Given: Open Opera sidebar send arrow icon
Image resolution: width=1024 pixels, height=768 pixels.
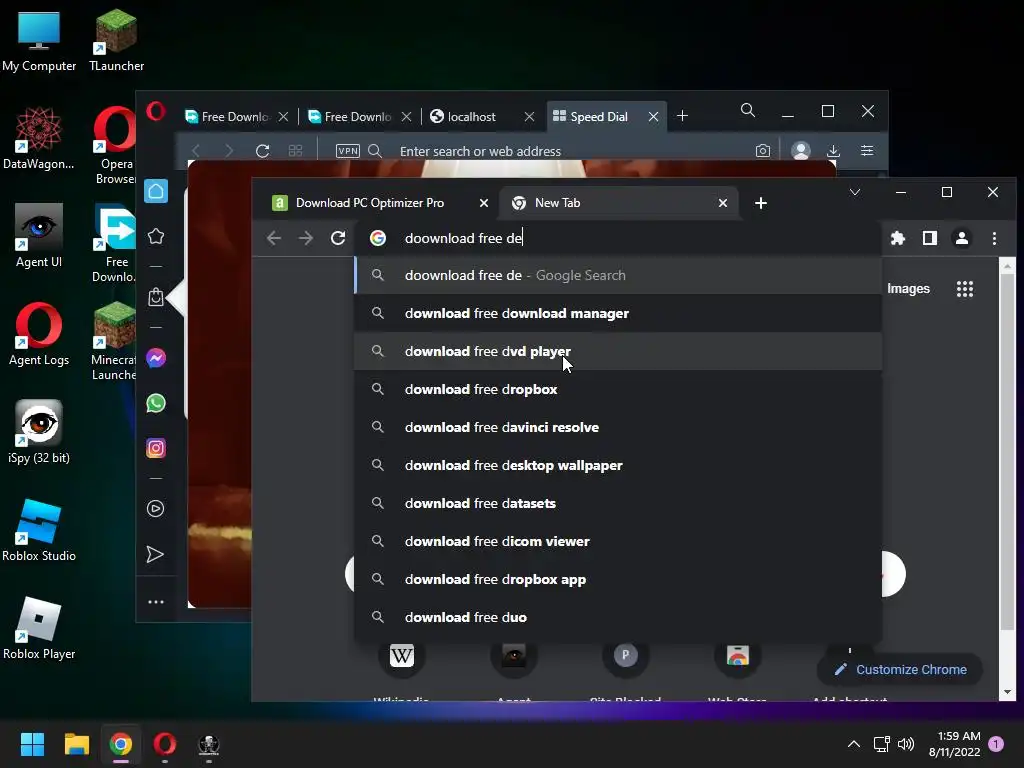Looking at the screenshot, I should (x=155, y=554).
